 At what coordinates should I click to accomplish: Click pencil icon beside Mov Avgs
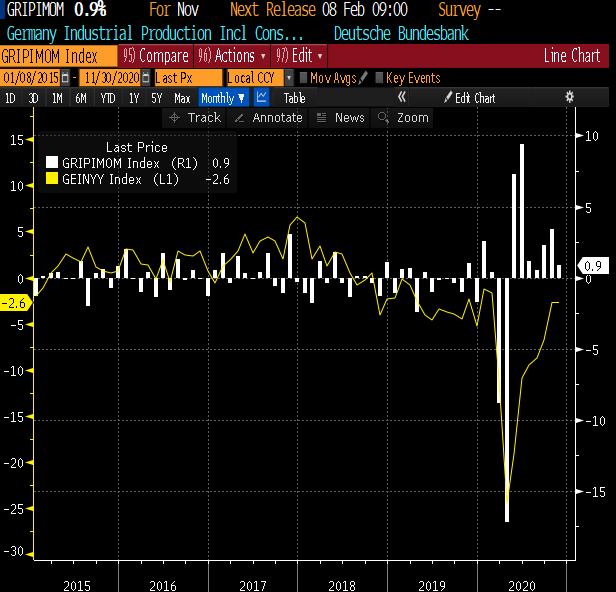(363, 77)
